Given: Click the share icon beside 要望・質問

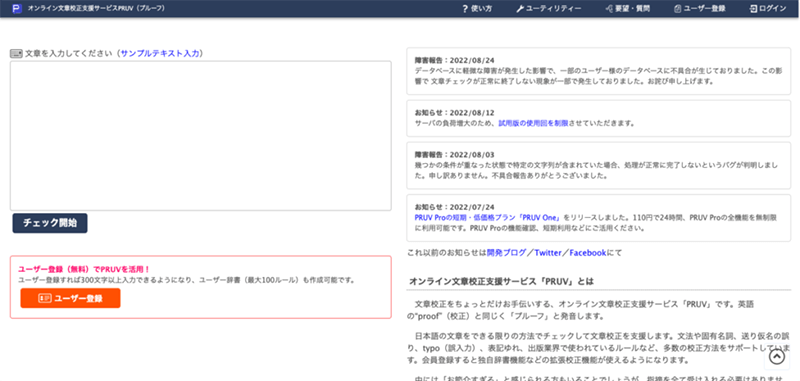Looking at the screenshot, I should pyautogui.click(x=609, y=9).
